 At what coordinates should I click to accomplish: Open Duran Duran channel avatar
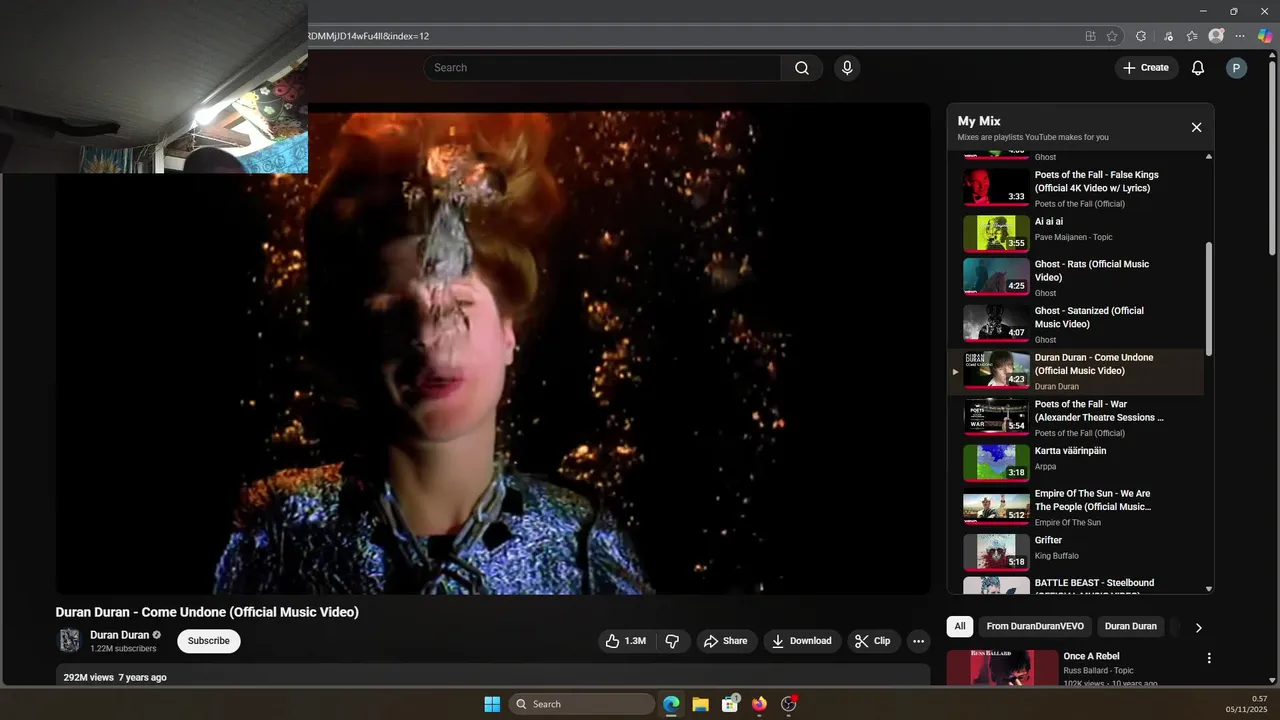pyautogui.click(x=70, y=641)
